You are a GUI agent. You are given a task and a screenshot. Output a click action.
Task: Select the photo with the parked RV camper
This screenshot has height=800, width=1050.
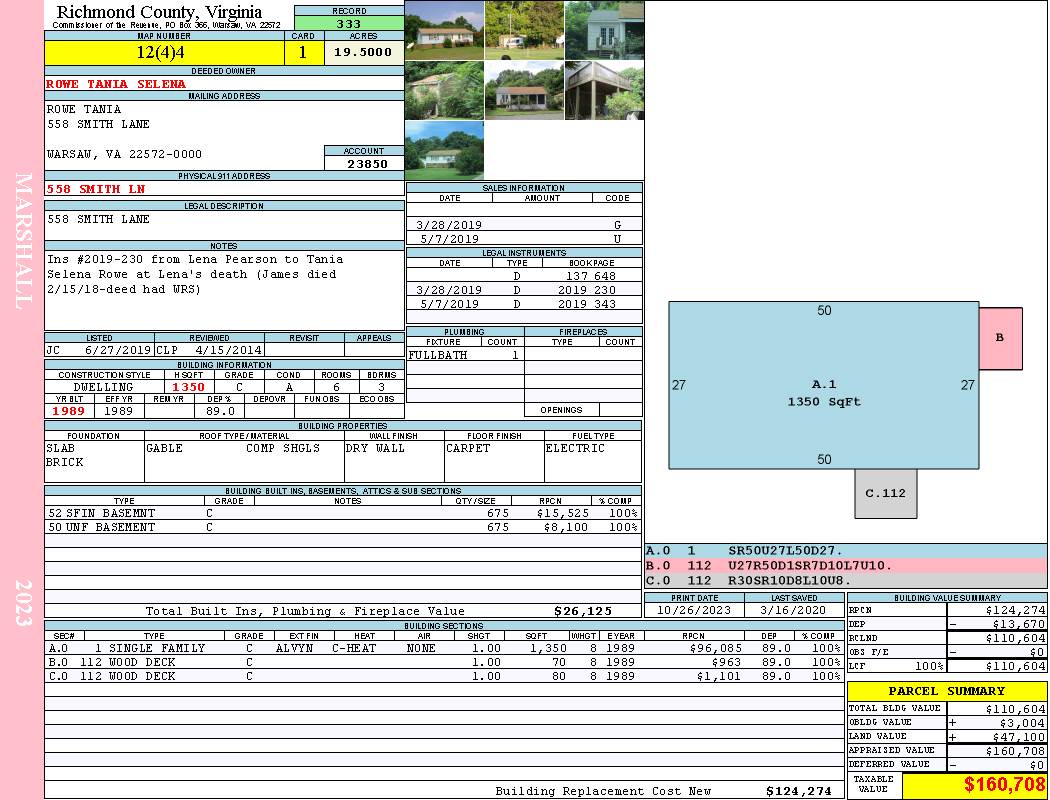tap(524, 30)
